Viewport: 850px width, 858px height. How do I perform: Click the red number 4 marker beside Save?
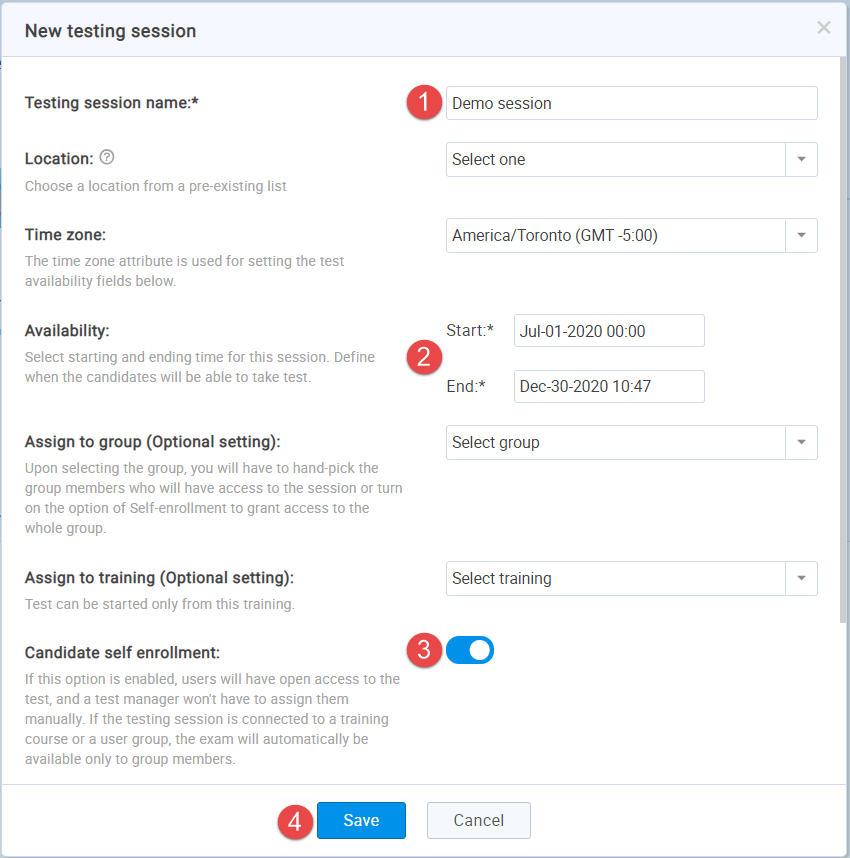click(x=295, y=821)
